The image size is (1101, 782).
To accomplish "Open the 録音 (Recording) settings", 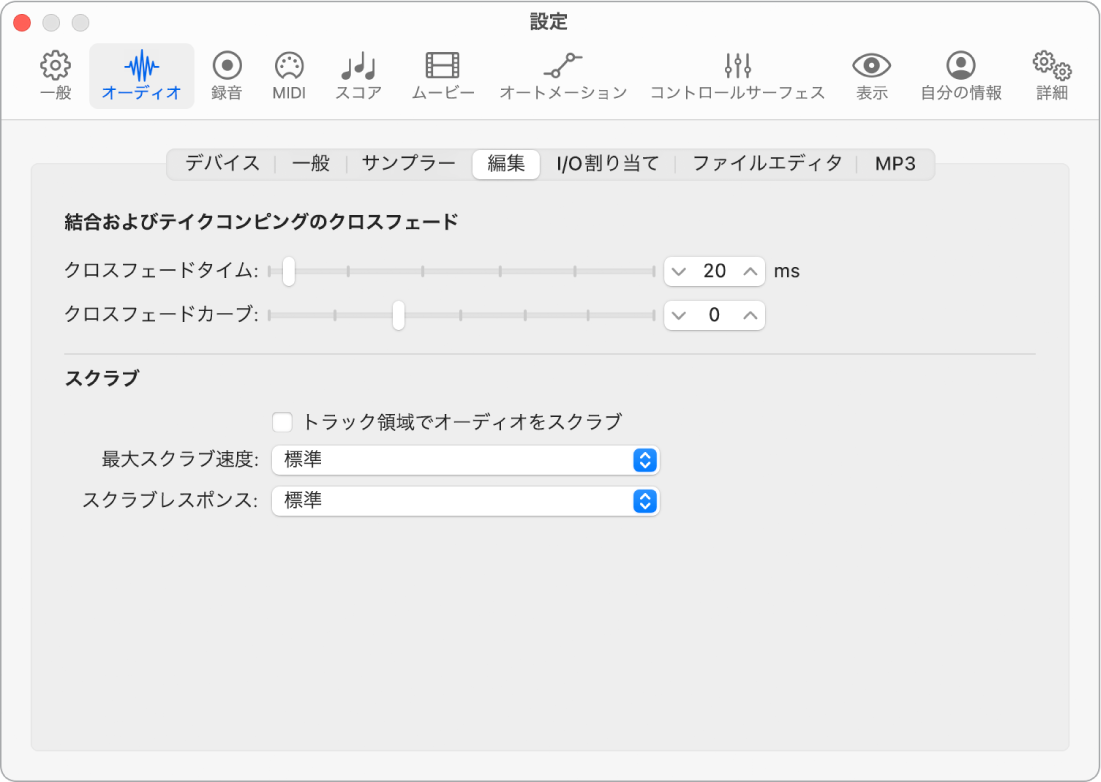I will [226, 75].
